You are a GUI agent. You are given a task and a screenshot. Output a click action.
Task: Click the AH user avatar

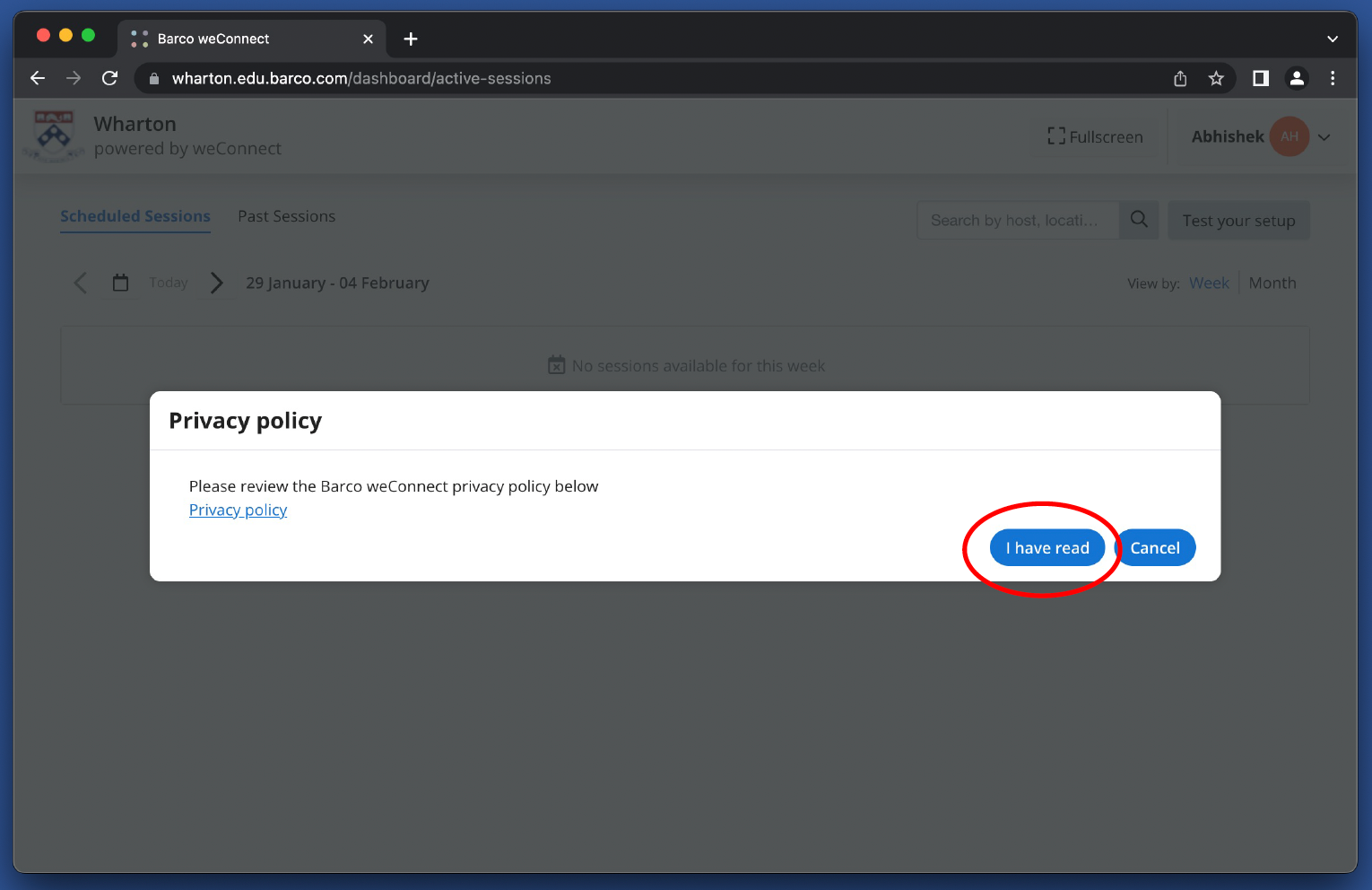point(1290,136)
